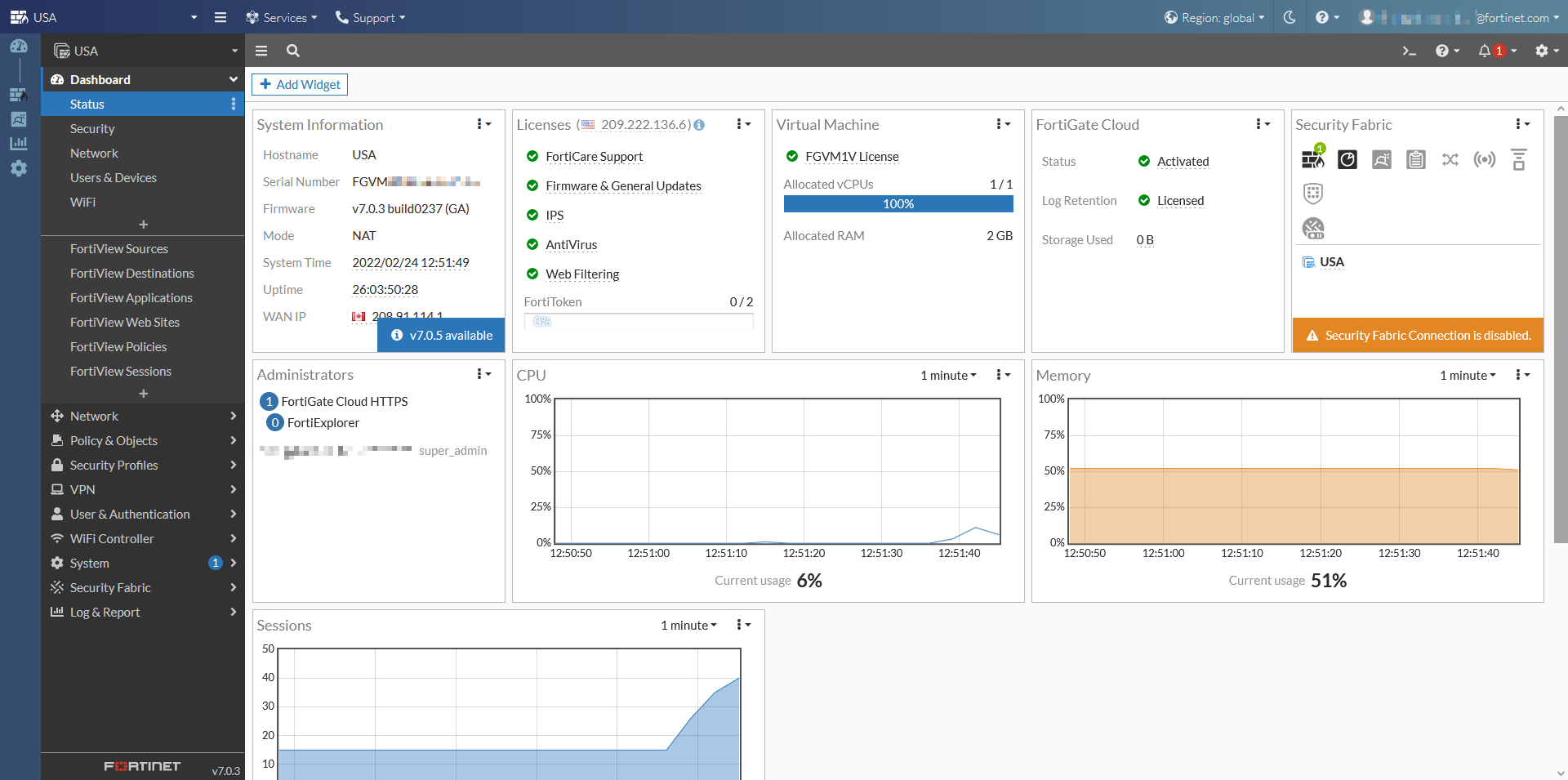The height and width of the screenshot is (780, 1568).
Task: Click the FortiAnalyzer clipboard icon in Security Fabric
Action: 1415,159
